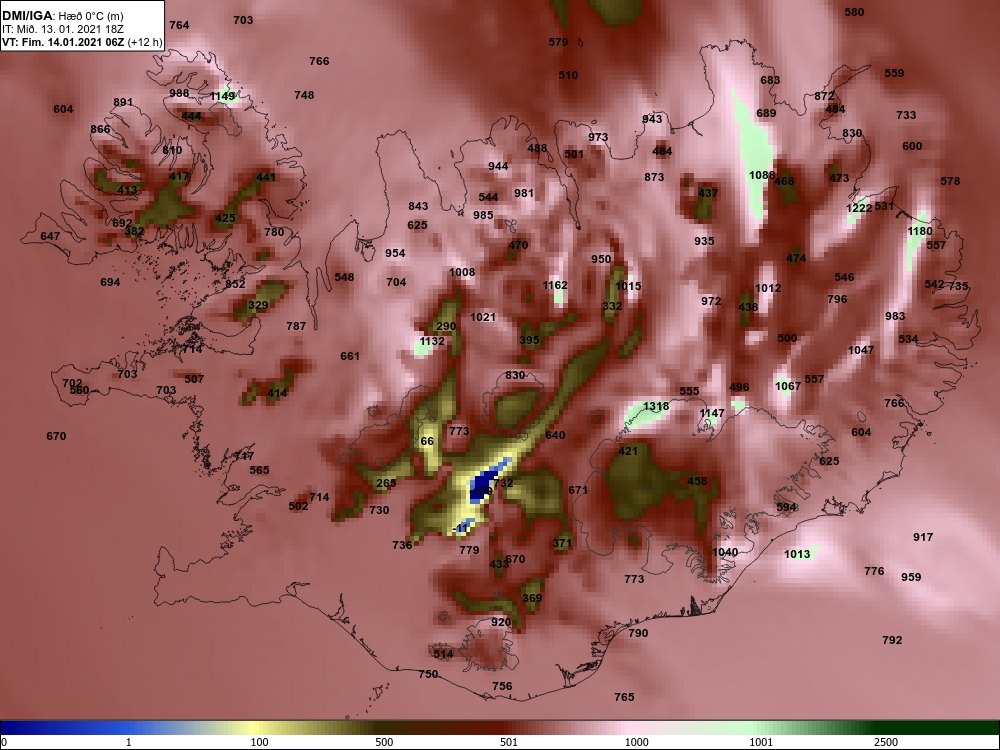Click the 414 height value
Image resolution: width=1000 pixels, height=750 pixels.
(277, 393)
